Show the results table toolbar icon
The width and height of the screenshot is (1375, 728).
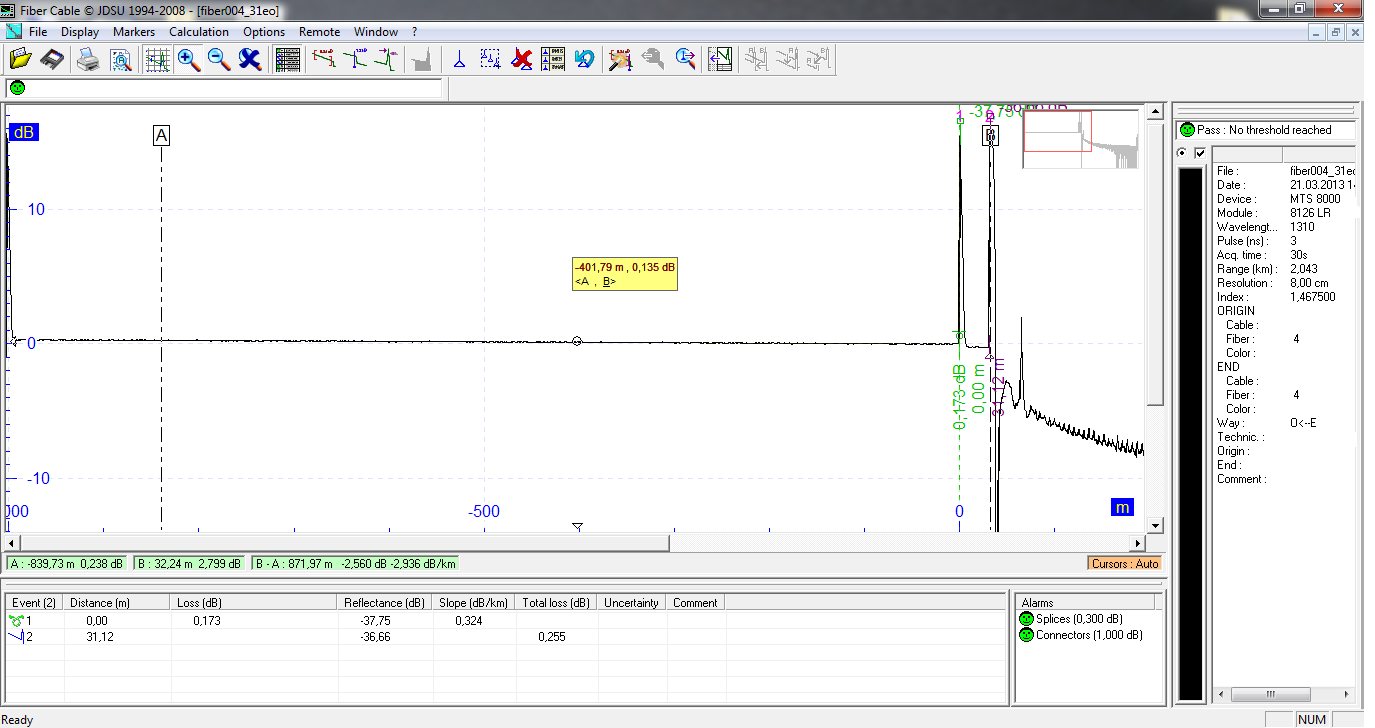click(288, 60)
